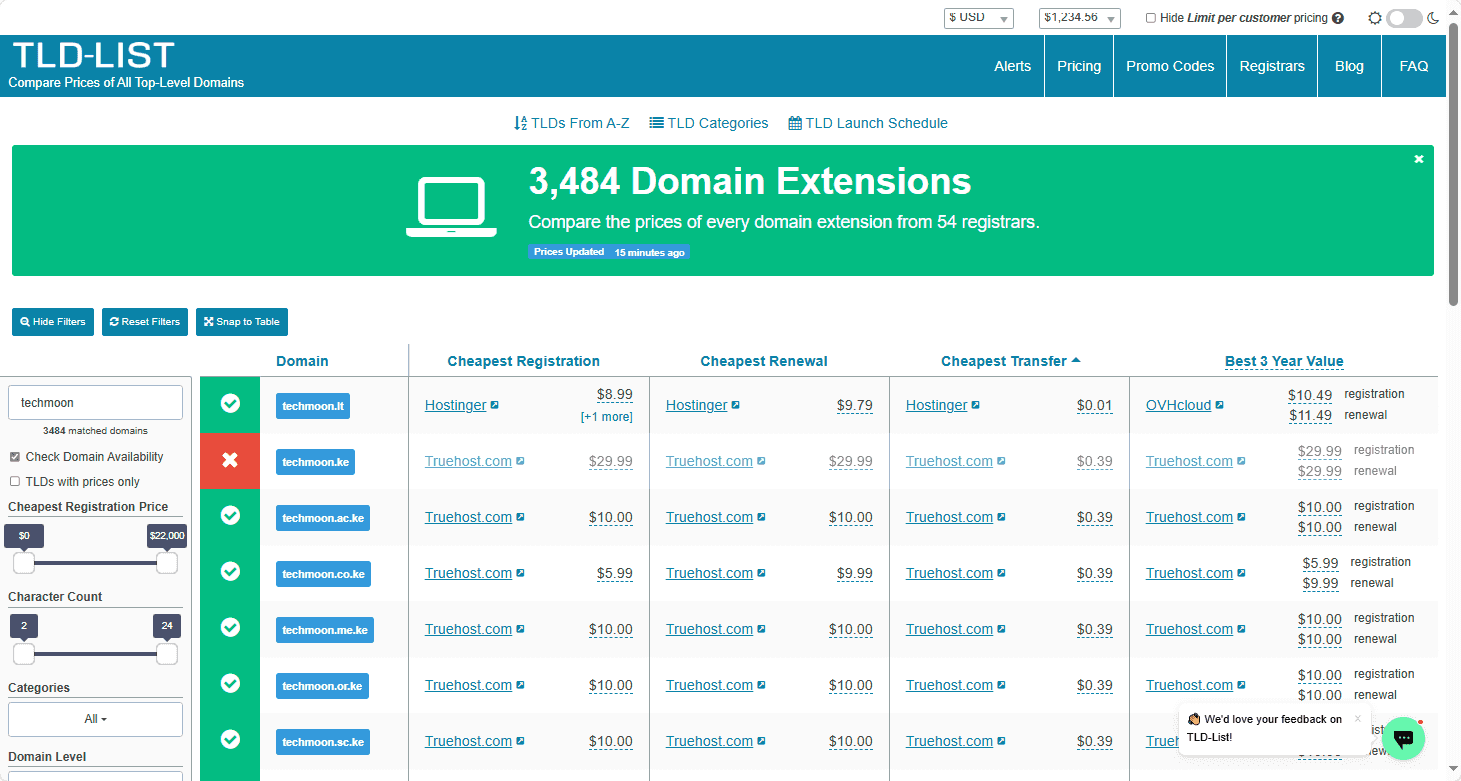Click the Snap to Table button
The image size is (1461, 781).
point(242,322)
